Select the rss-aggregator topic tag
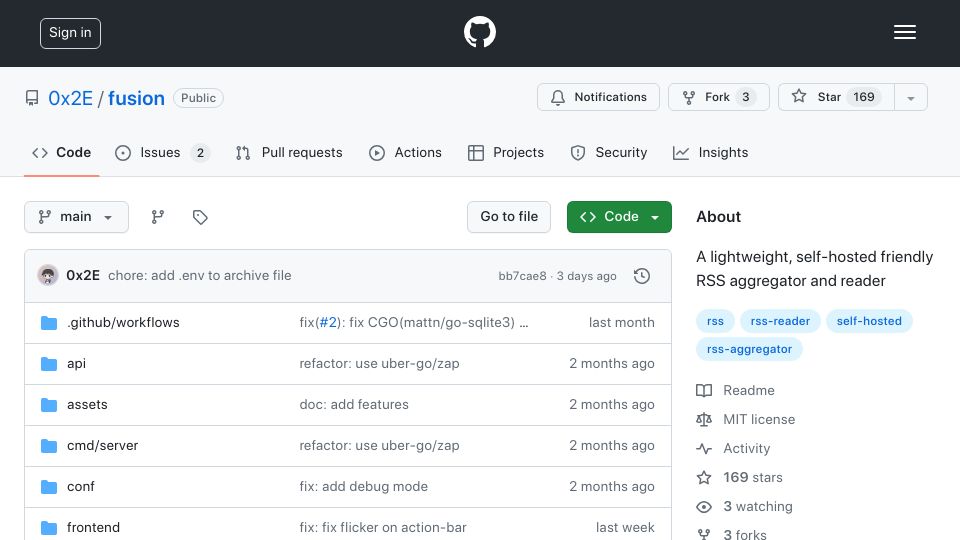This screenshot has width=960, height=540. [749, 350]
